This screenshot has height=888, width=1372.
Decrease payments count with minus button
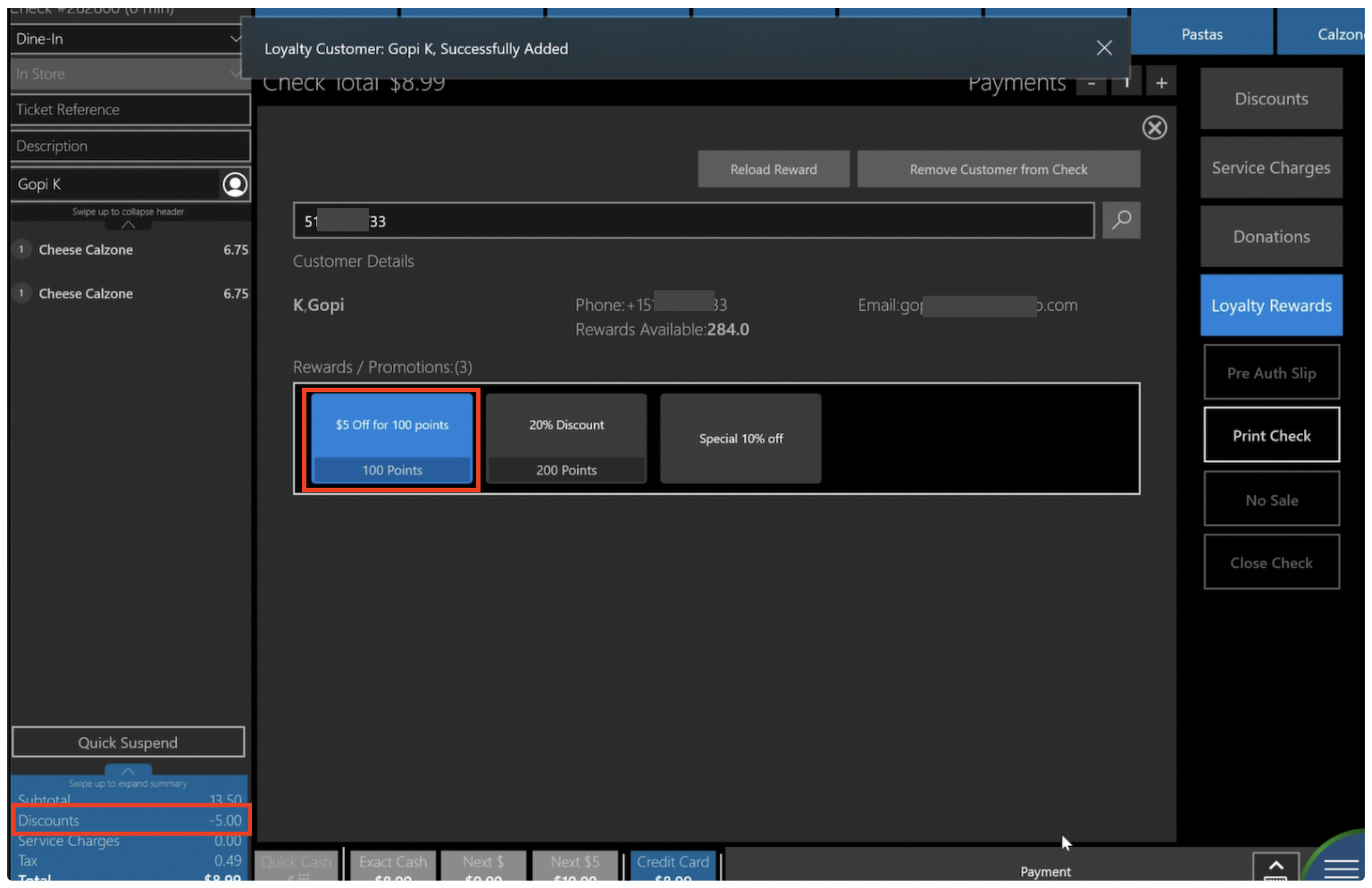[1091, 83]
